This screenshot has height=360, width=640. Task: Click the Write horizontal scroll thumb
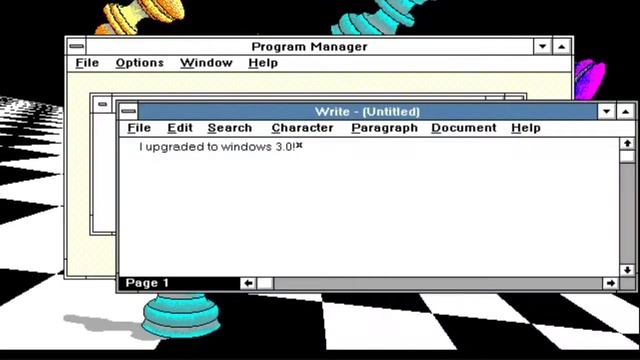tap(265, 283)
